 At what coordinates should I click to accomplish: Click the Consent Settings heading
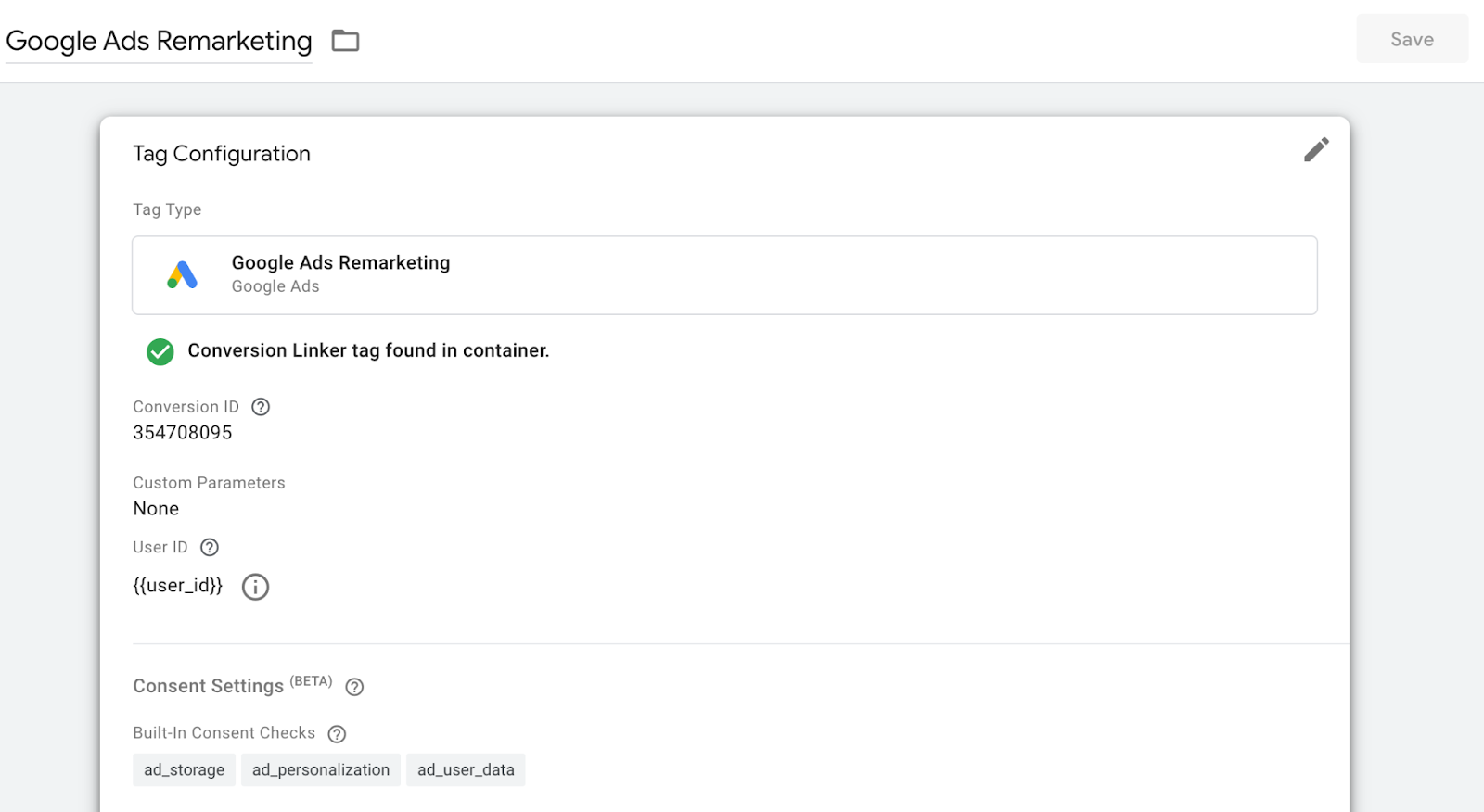pos(209,686)
